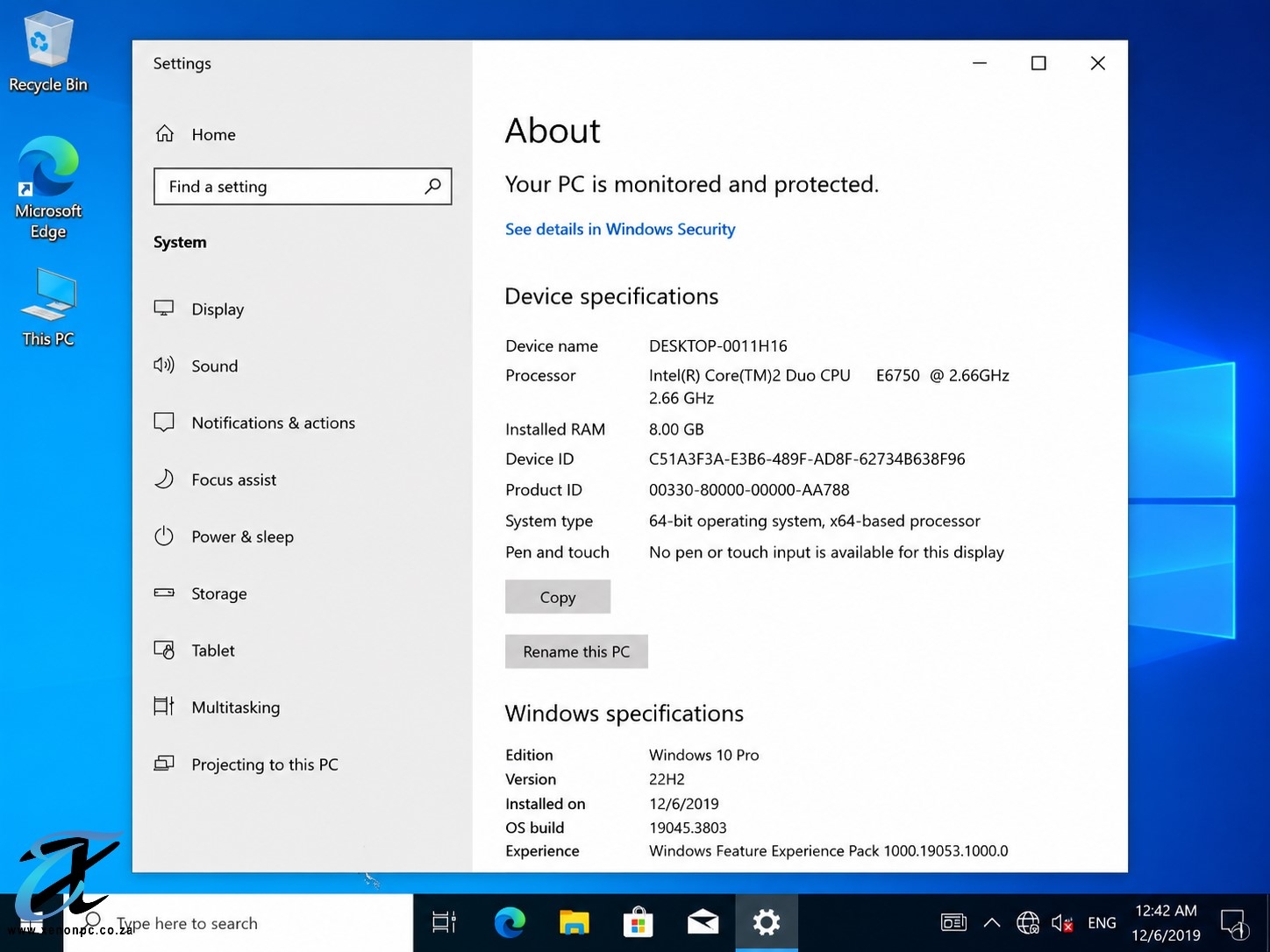Click the taskbar clock and date
This screenshot has width=1270, height=952.
tap(1167, 923)
